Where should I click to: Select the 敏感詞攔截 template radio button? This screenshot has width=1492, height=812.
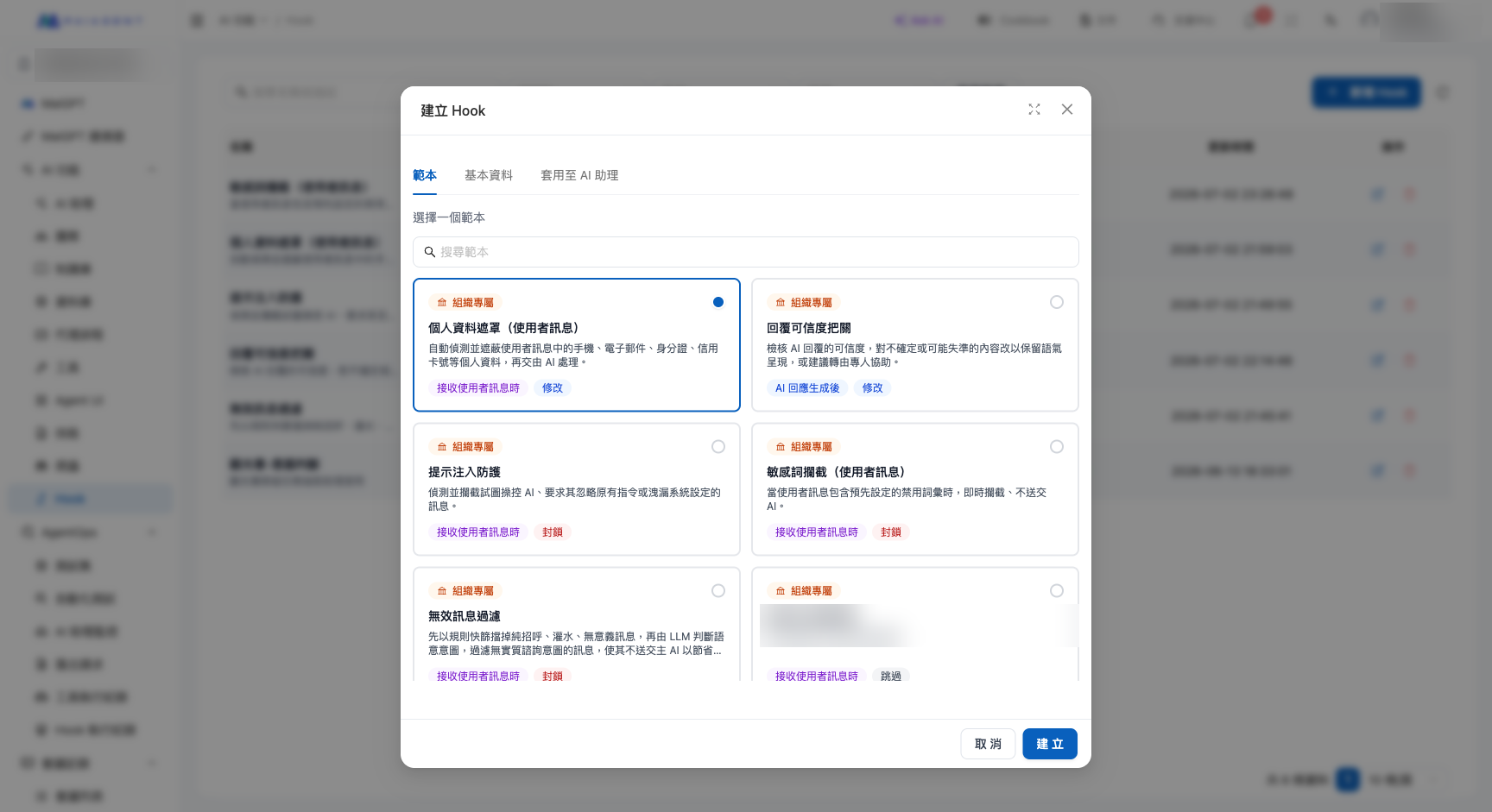pyautogui.click(x=1057, y=446)
